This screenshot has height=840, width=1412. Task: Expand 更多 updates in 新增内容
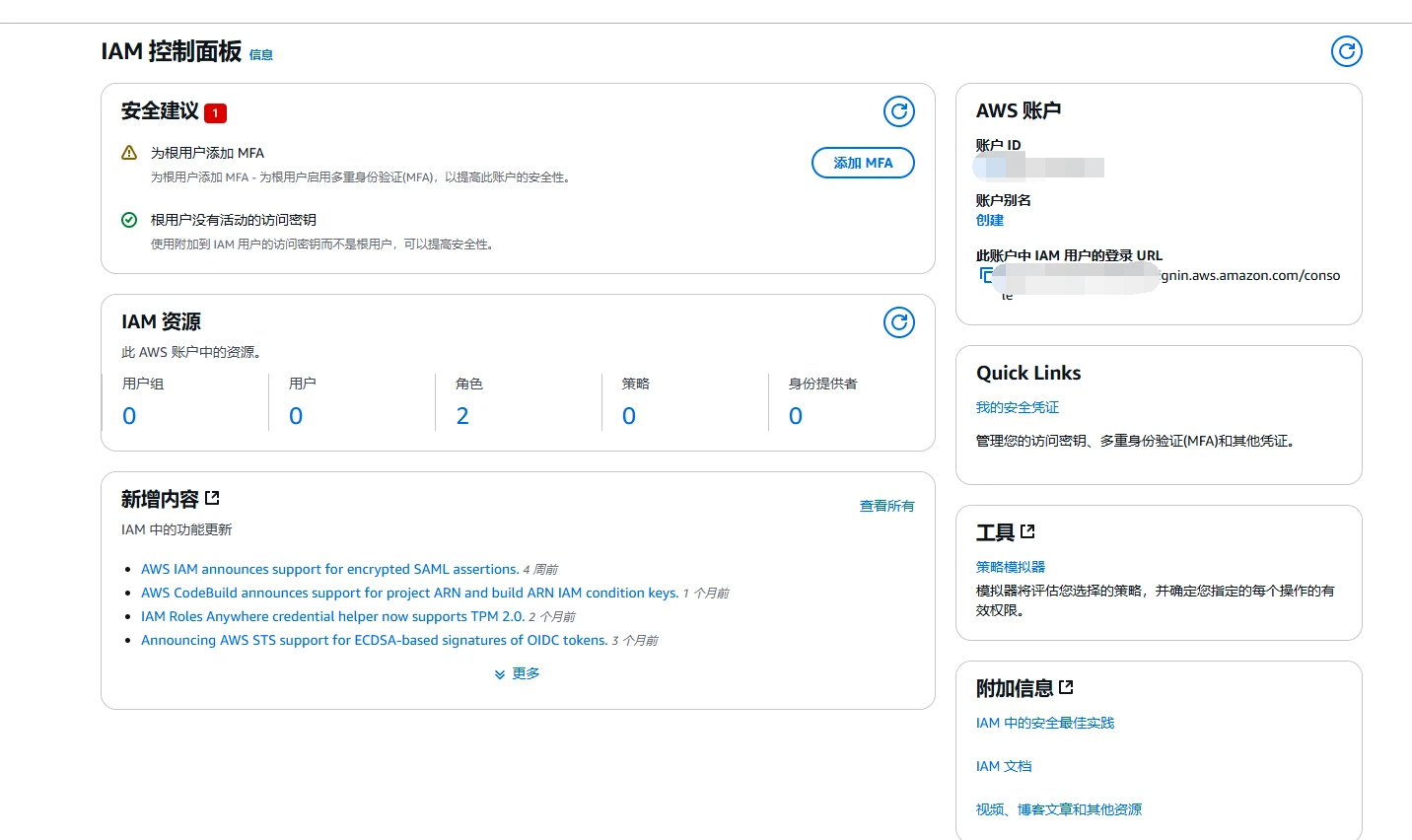coord(526,673)
